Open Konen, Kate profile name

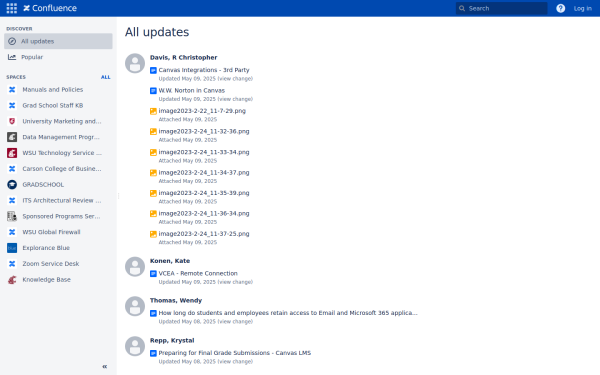coord(170,261)
